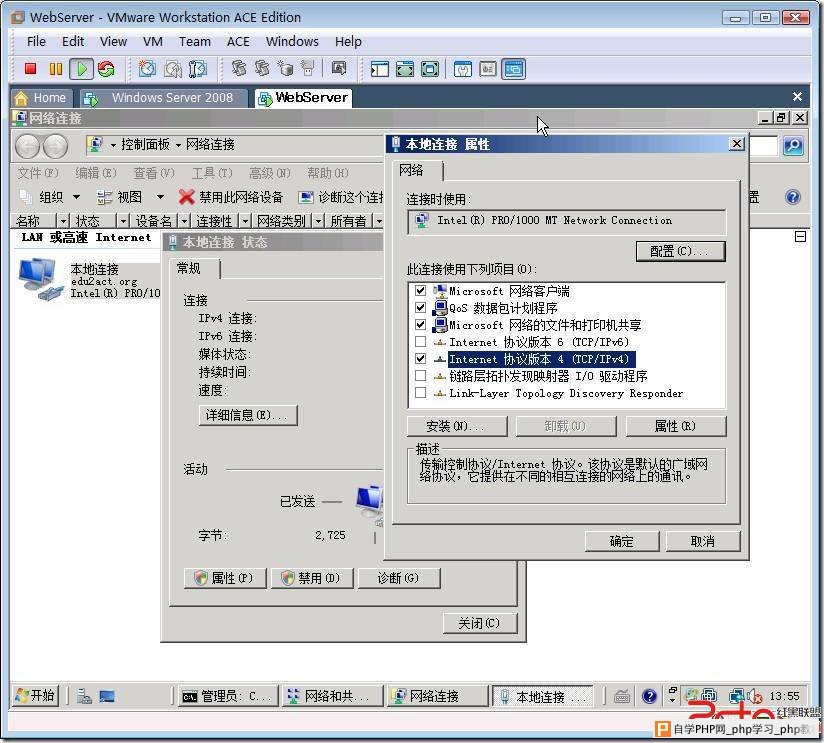Expand the 组织 dropdown arrow
This screenshot has width=824, height=743.
(76, 197)
